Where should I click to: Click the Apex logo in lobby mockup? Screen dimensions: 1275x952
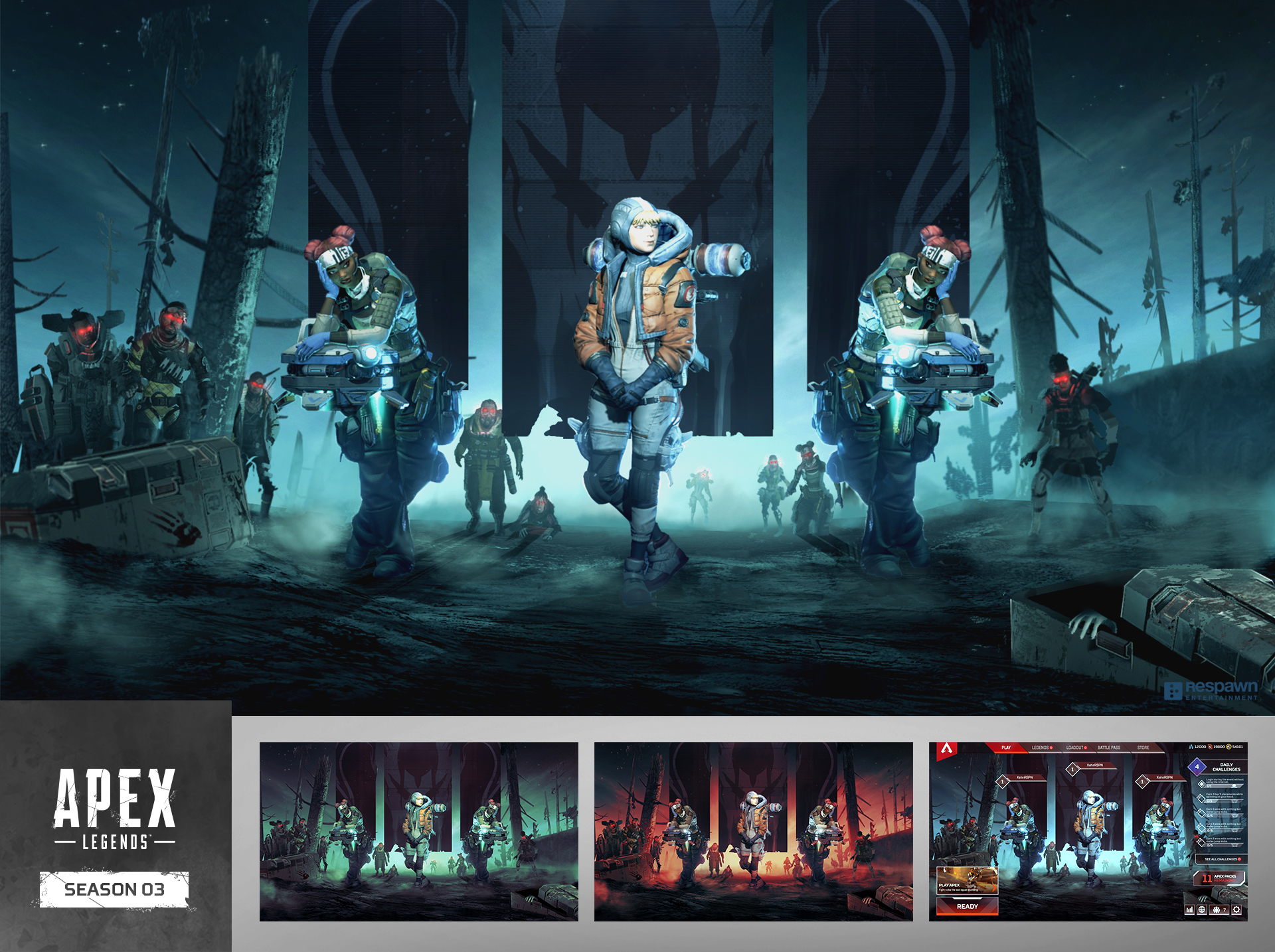pos(947,749)
